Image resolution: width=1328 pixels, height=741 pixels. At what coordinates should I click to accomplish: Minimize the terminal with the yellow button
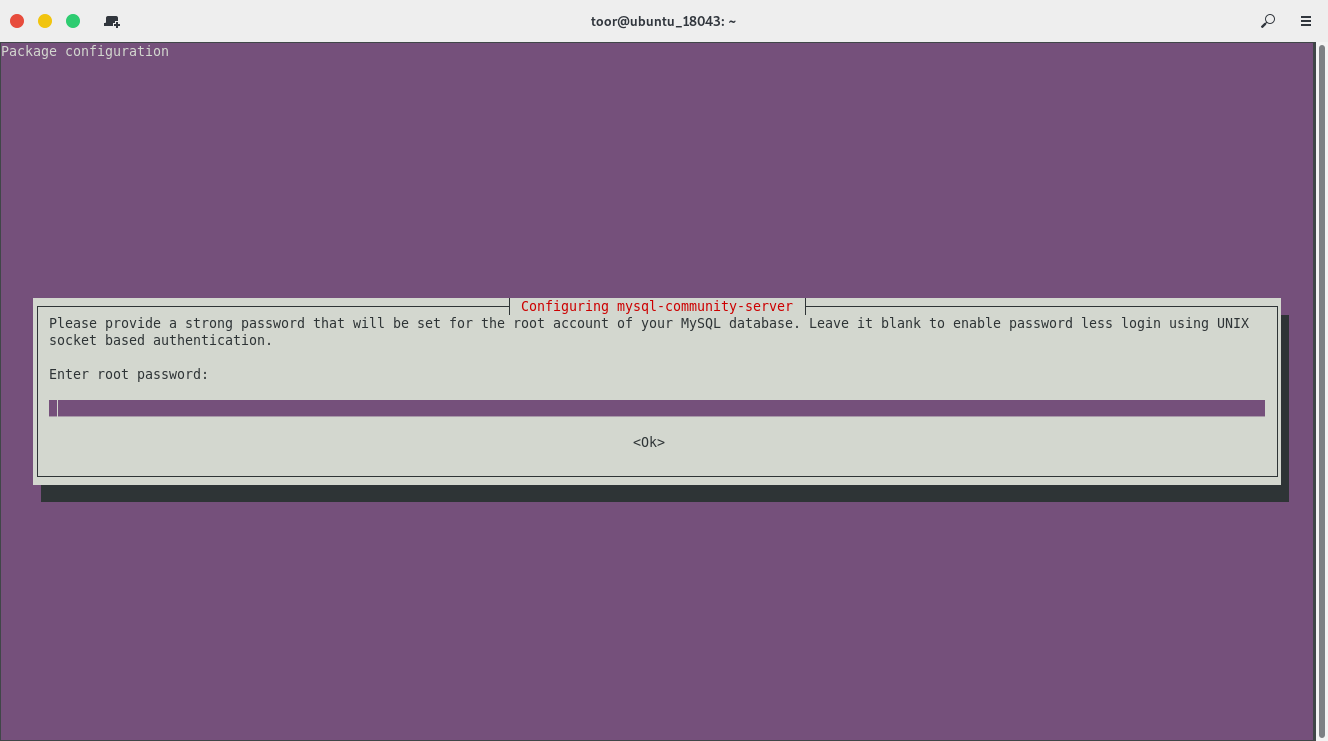point(45,21)
